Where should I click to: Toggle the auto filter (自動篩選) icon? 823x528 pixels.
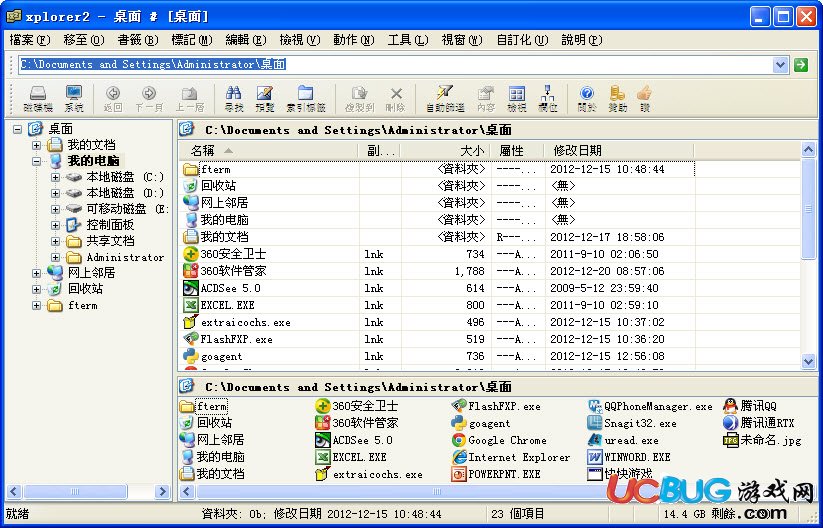pos(445,98)
